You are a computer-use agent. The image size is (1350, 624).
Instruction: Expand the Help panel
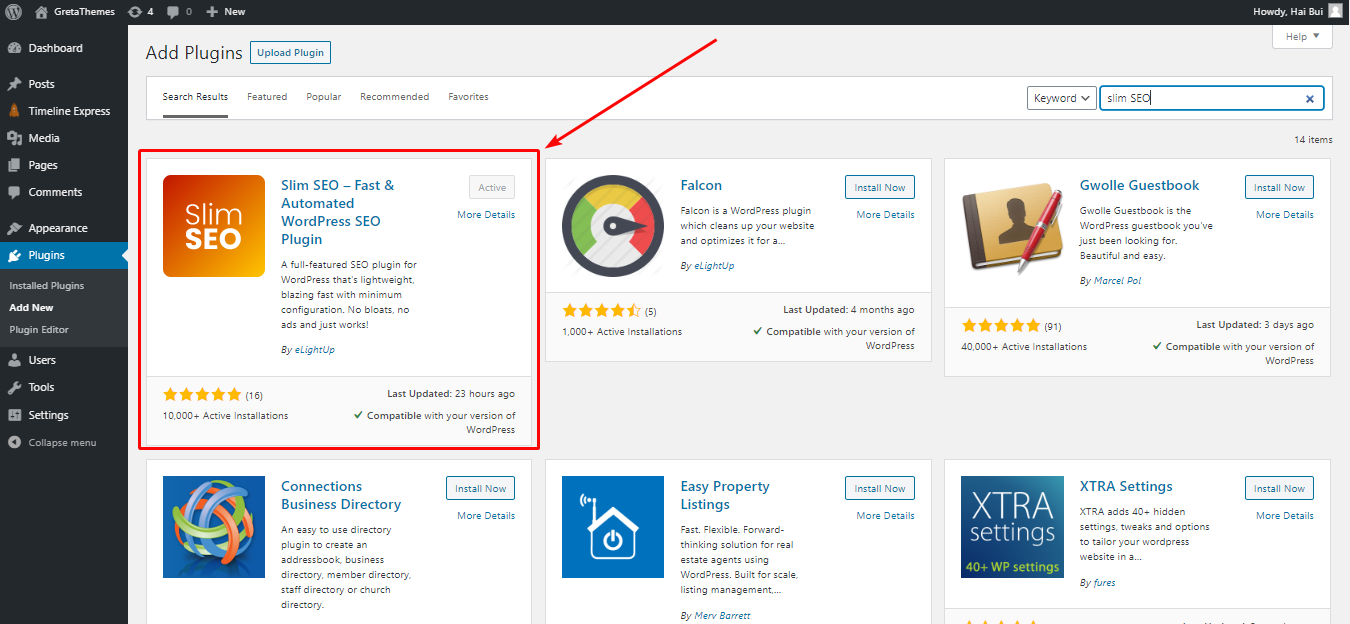coord(1301,35)
